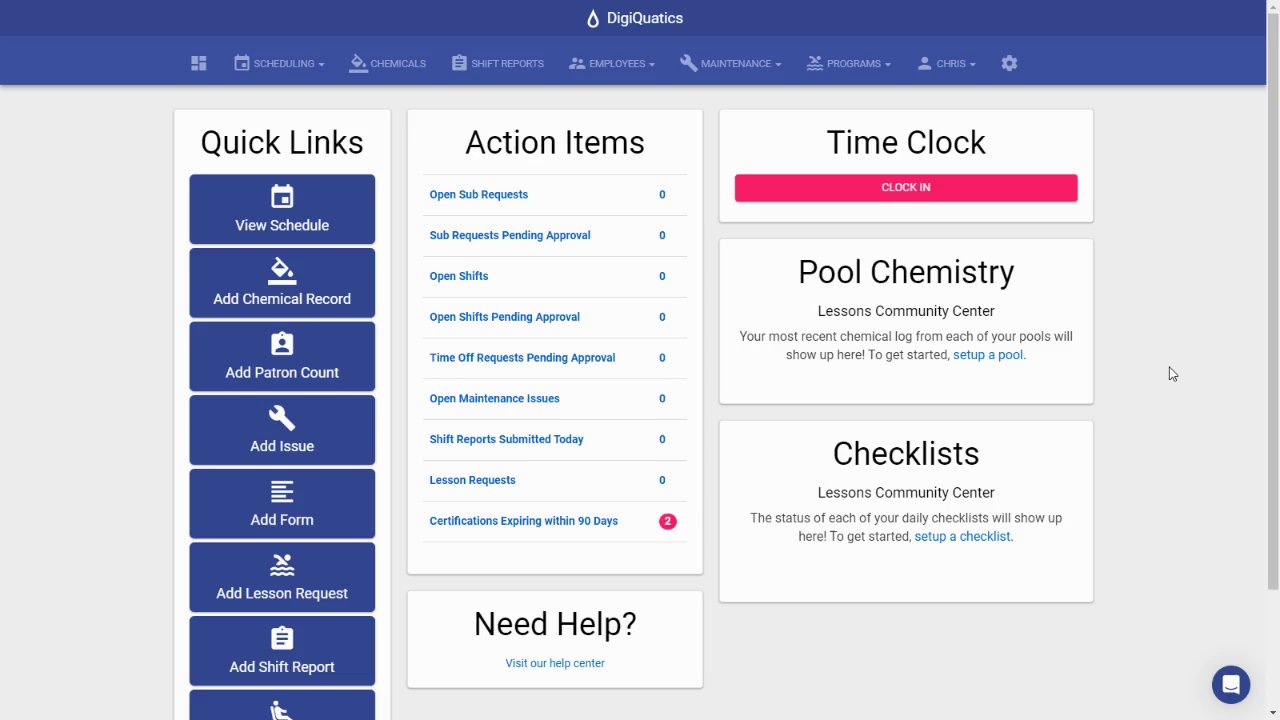The width and height of the screenshot is (1280, 720).
Task: Open the Lesson Requests action item
Action: pos(473,480)
